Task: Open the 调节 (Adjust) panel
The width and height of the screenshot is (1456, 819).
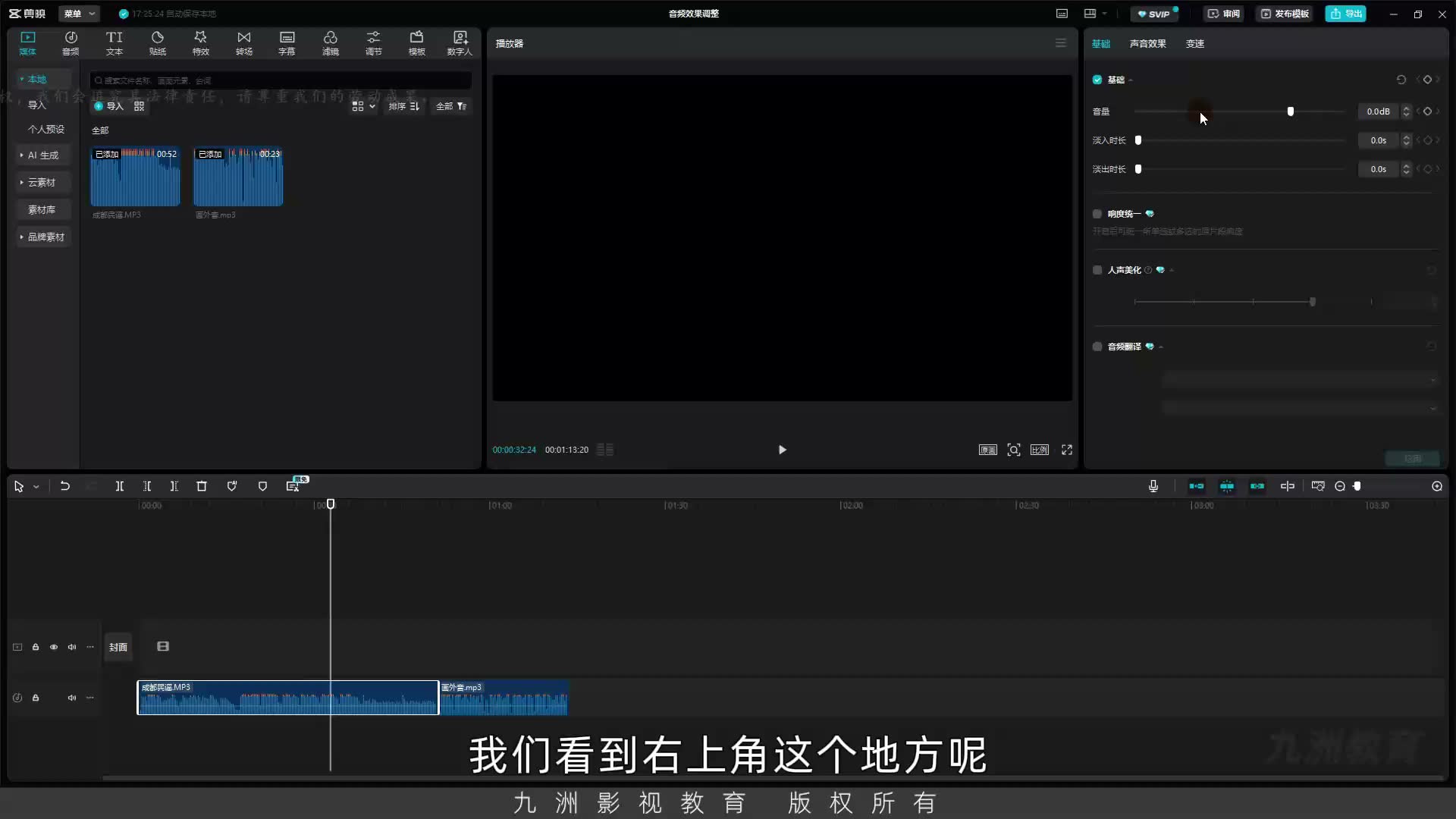Action: point(373,43)
